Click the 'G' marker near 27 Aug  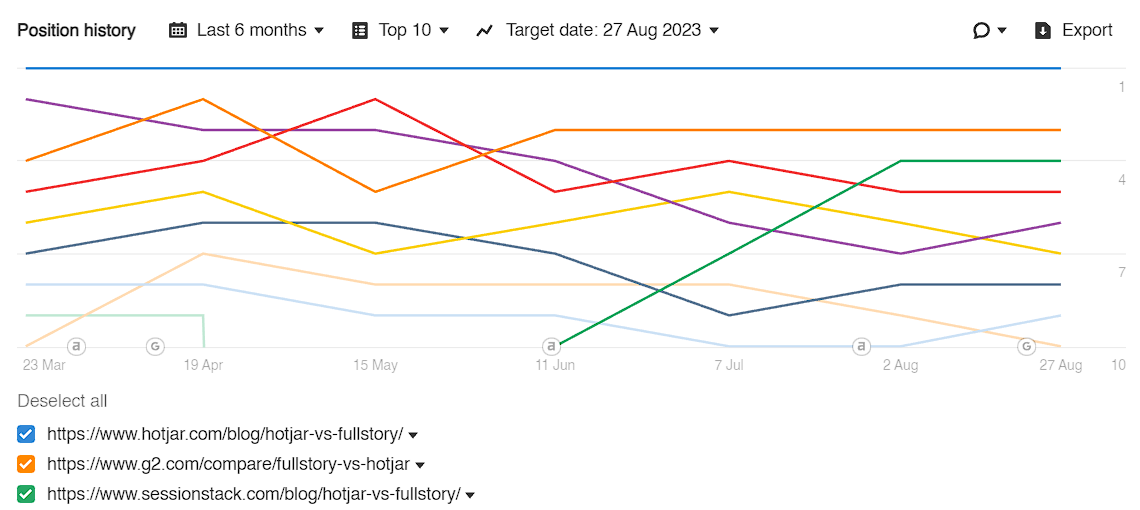[x=1027, y=346]
